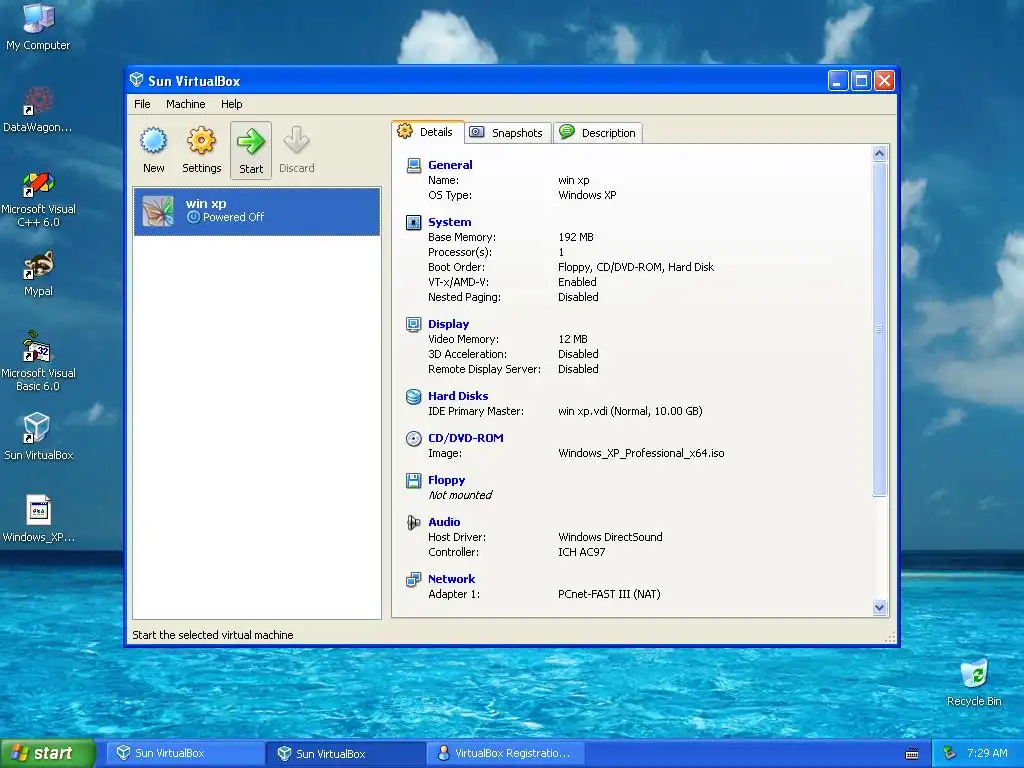Switch to the Details tab

click(428, 132)
